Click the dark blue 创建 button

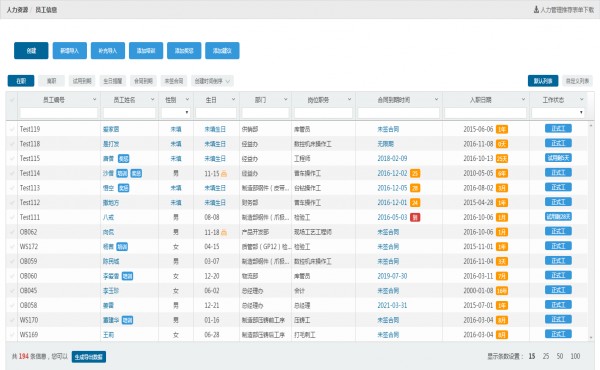point(31,51)
